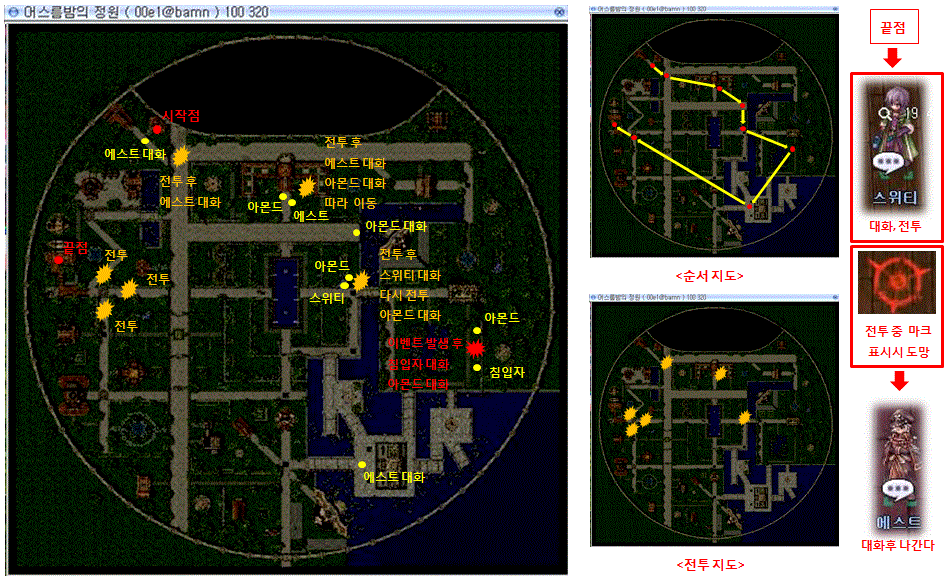Viewport: 950px width, 581px height.
Task: Click the red end point marker (끝점) on main map
Action: (59, 259)
